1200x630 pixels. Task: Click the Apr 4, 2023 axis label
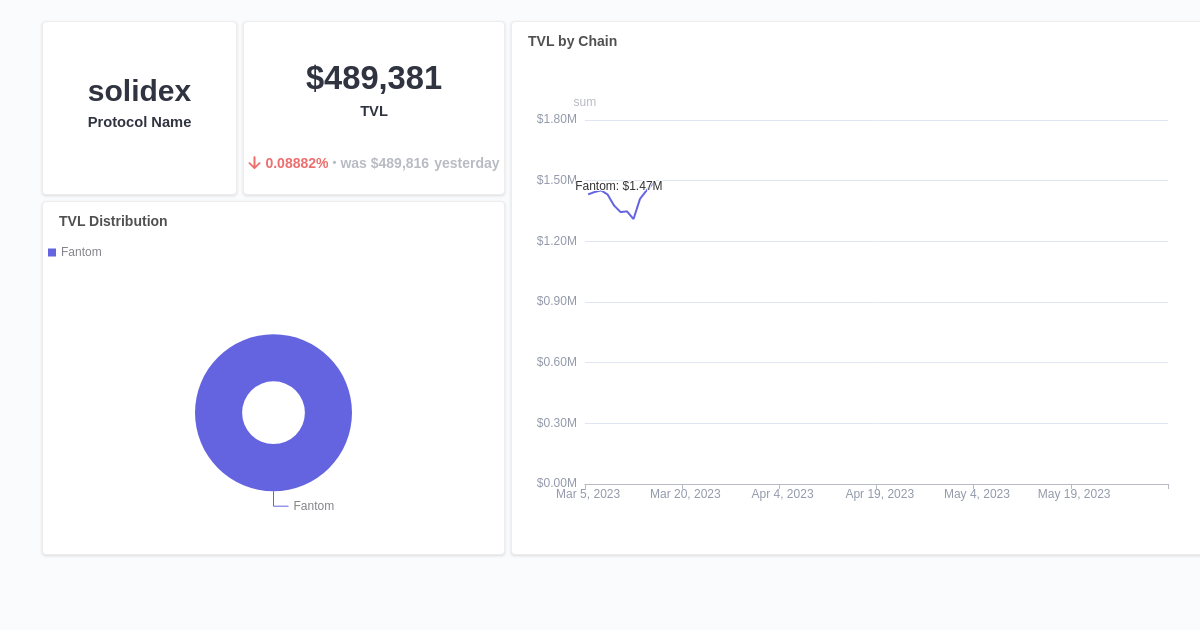(x=782, y=493)
